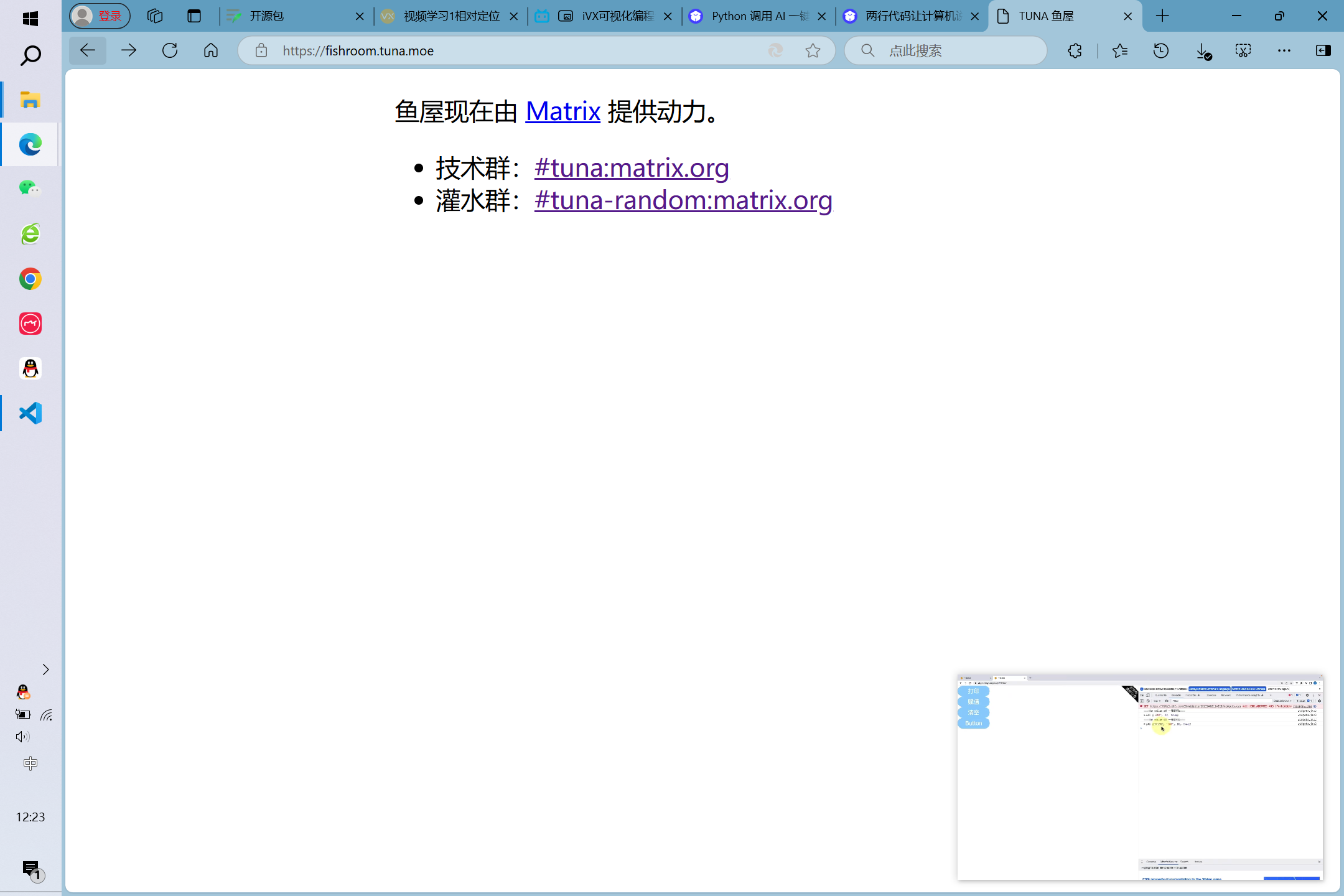
Task: Switch to the 两行代码让计算机 tab
Action: (x=912, y=16)
